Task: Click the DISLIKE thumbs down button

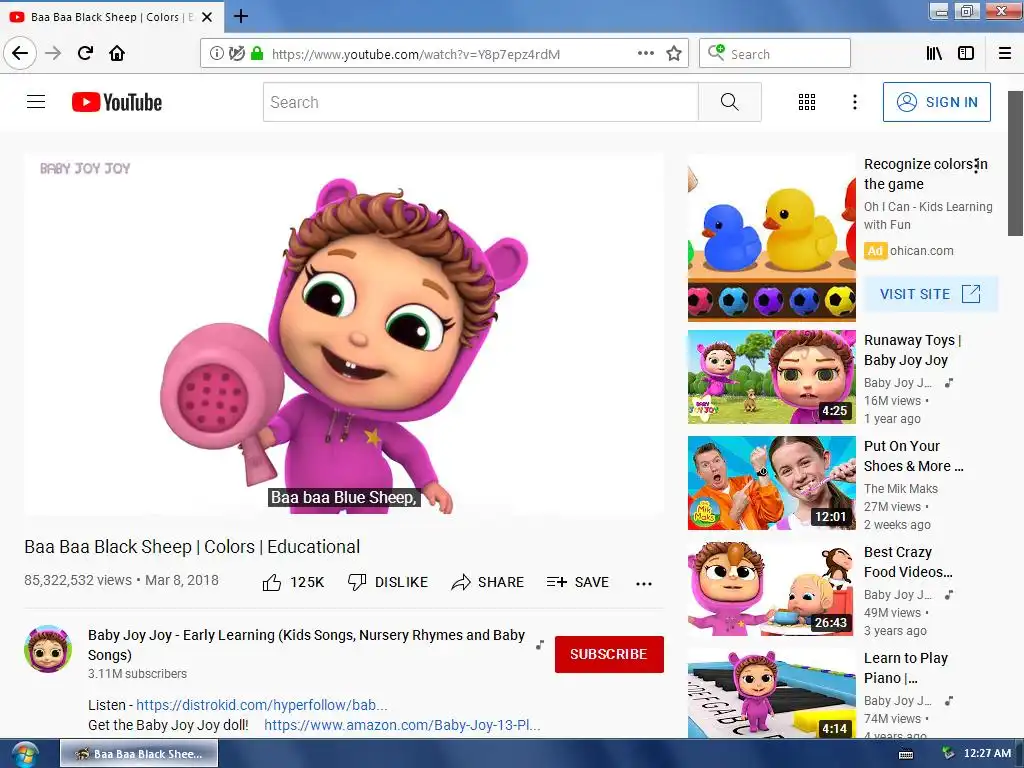Action: (x=388, y=582)
